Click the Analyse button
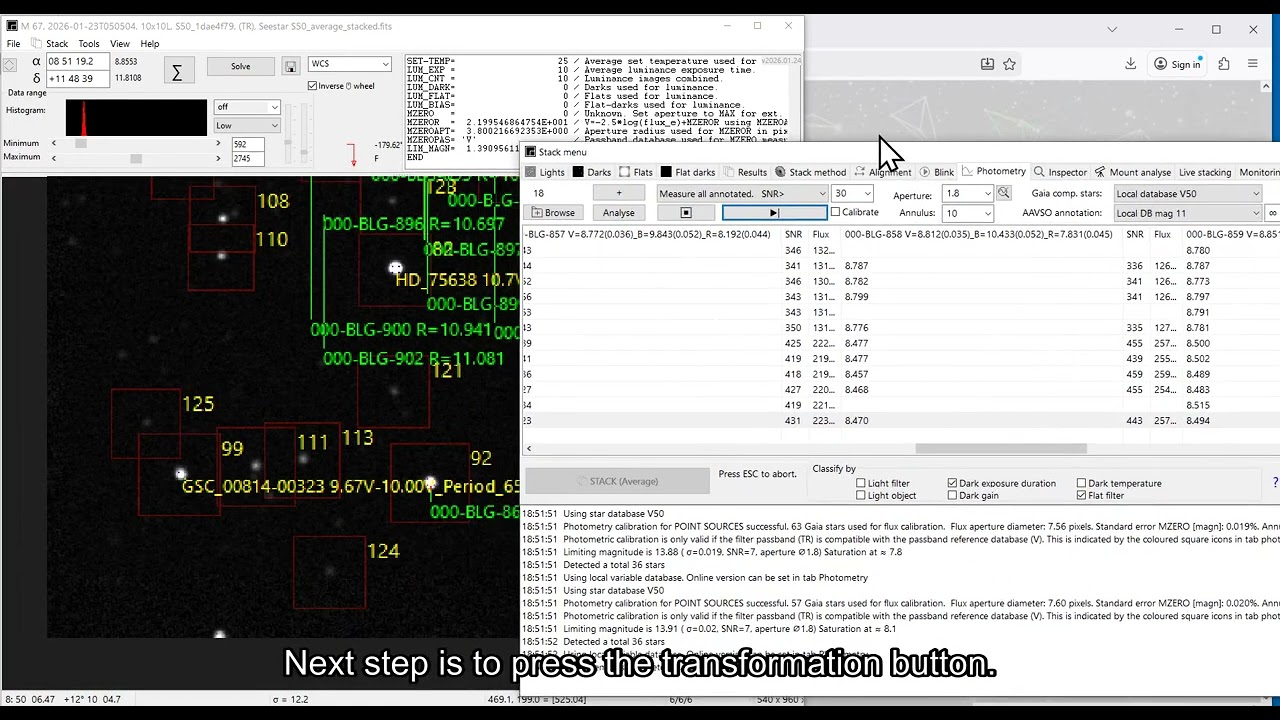The height and width of the screenshot is (720, 1280). pyautogui.click(x=619, y=213)
